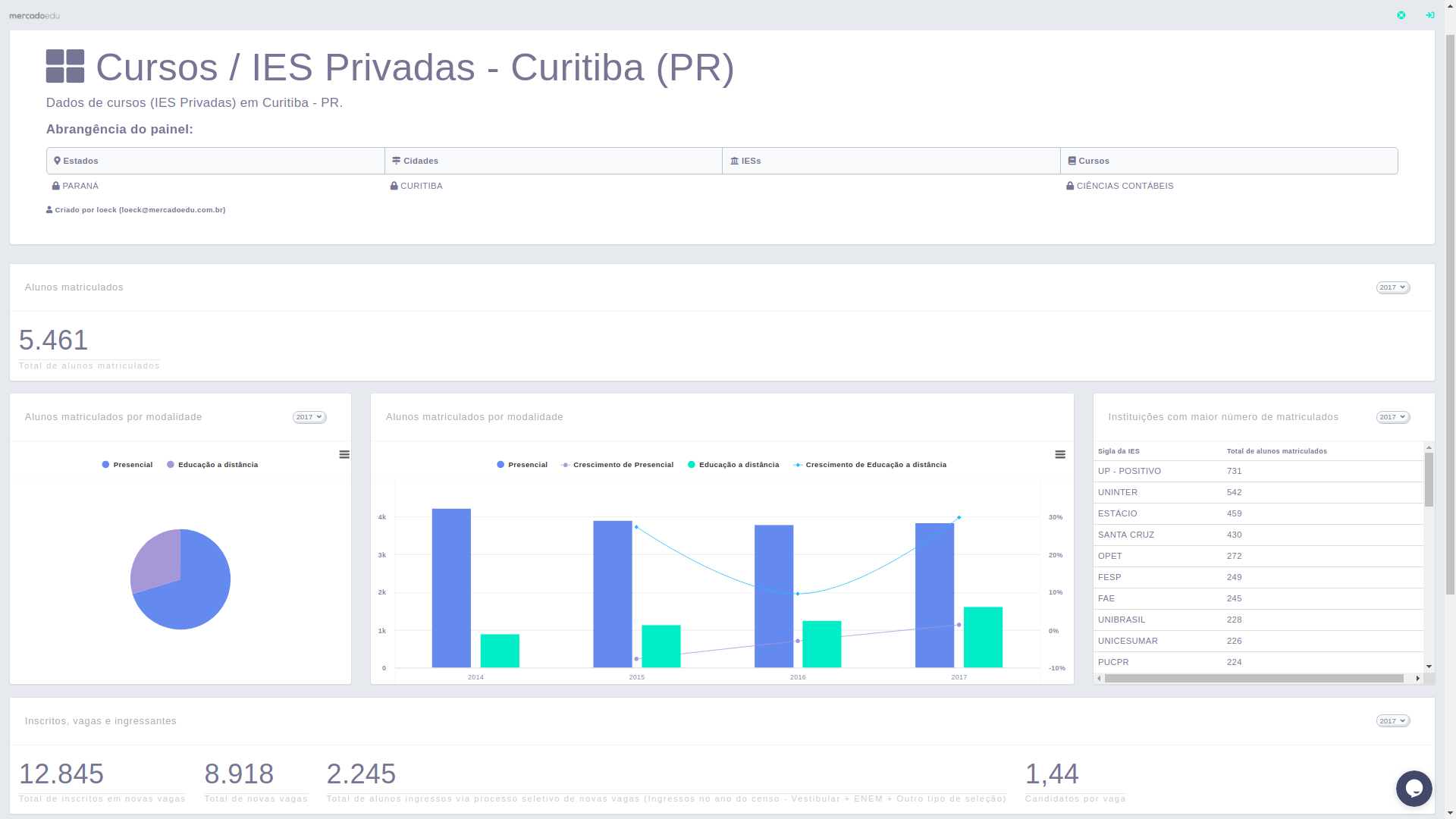1456x819 pixels.
Task: Click the 12.845 total inscritos value
Action: pos(61,774)
